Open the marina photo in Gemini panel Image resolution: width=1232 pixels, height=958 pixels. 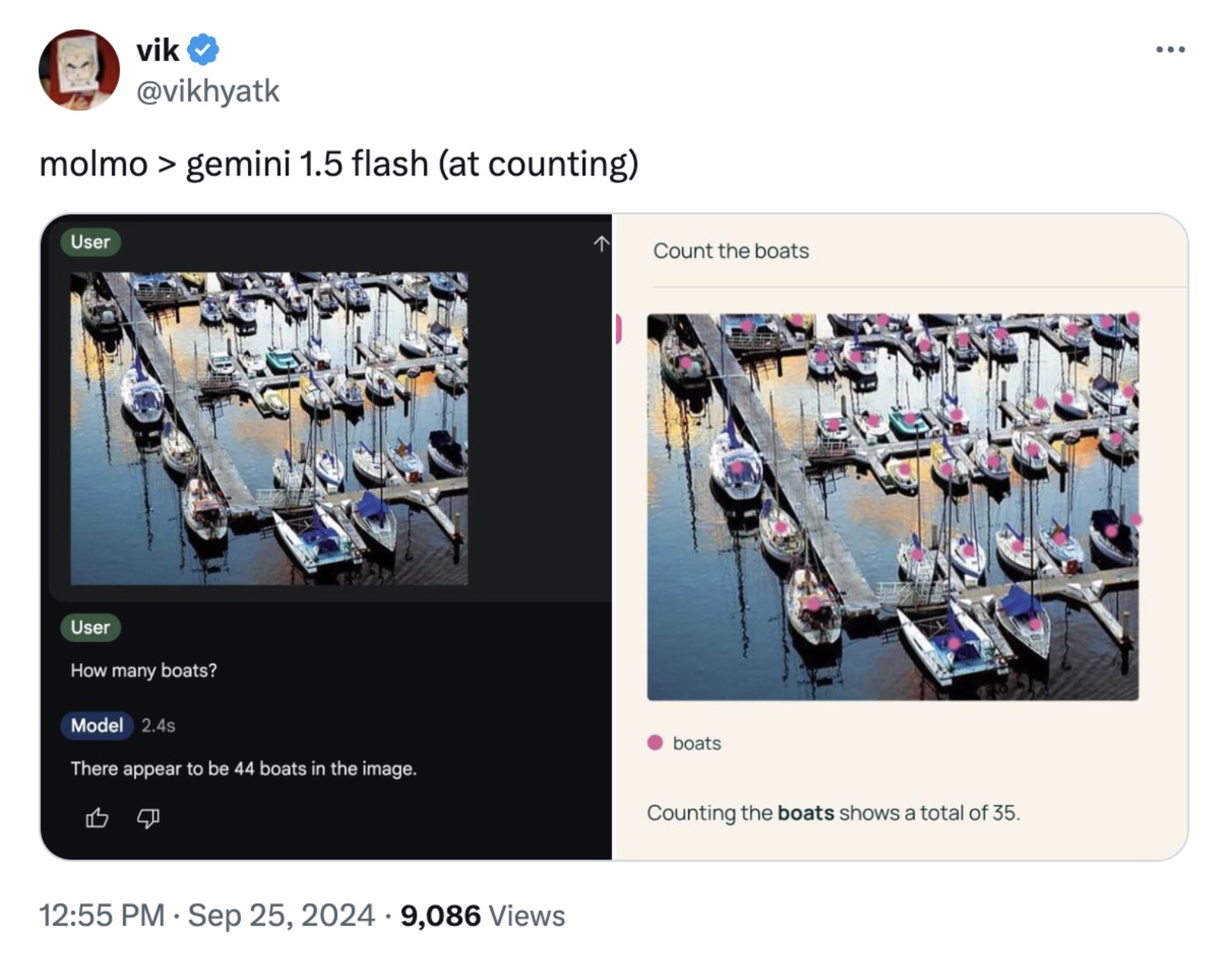269,428
